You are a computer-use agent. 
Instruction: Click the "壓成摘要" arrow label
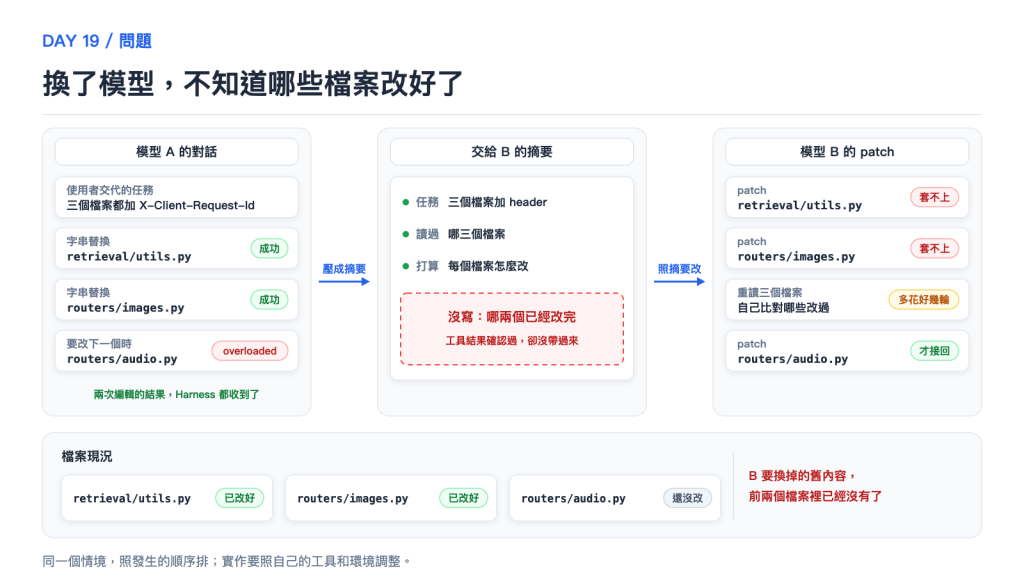coord(344,268)
